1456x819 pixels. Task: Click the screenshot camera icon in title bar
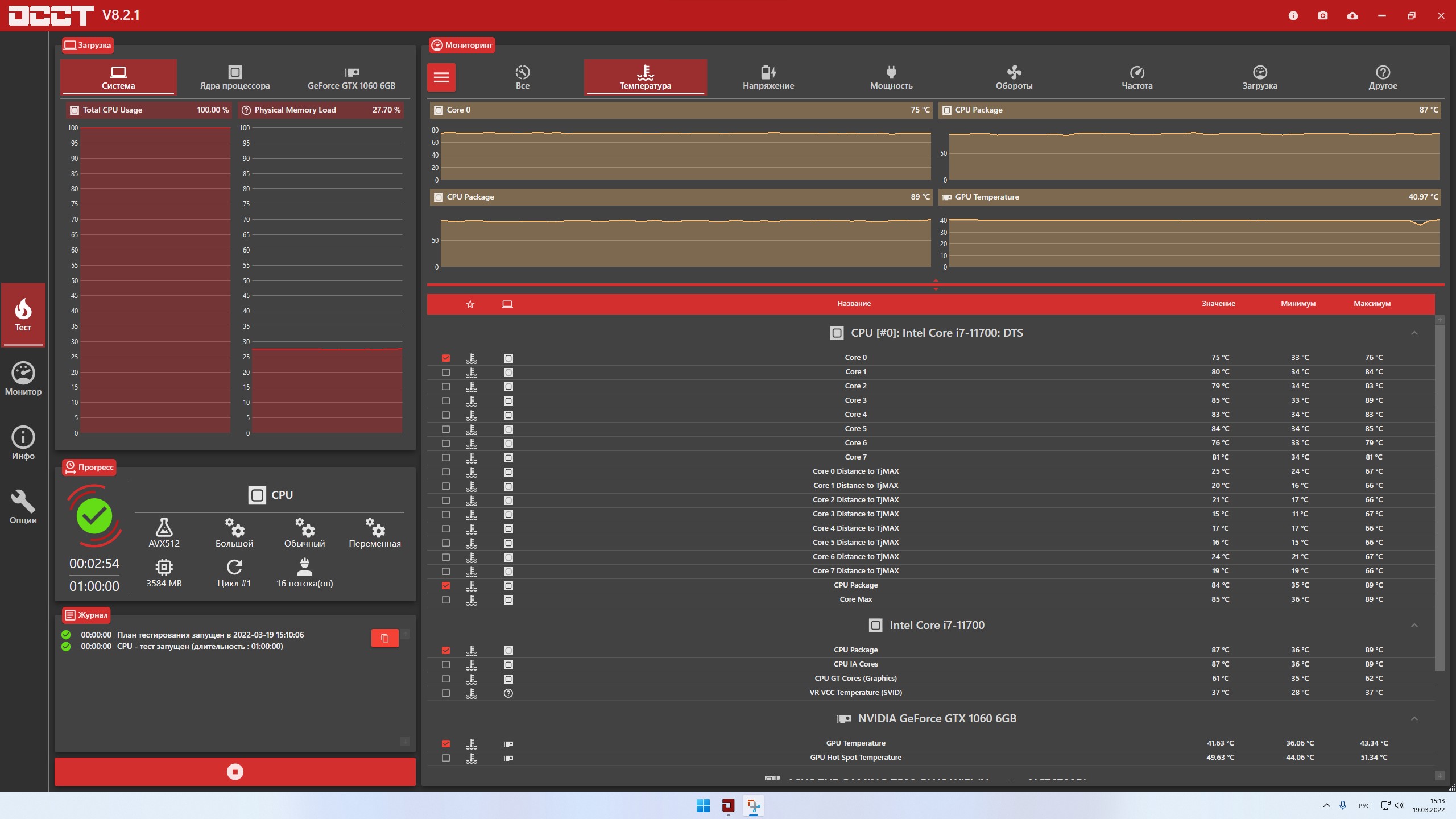tap(1323, 16)
